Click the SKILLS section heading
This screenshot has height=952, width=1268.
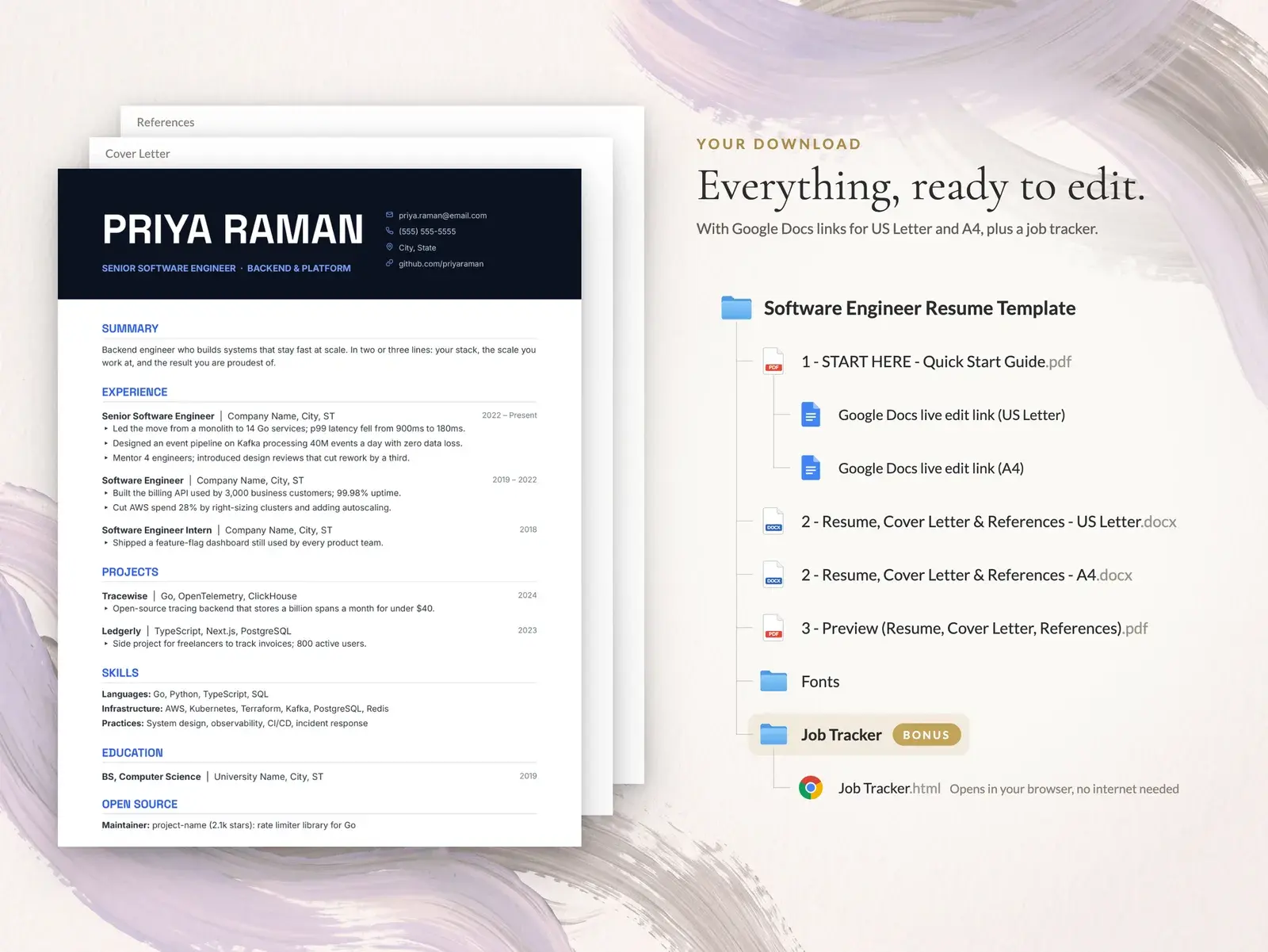tap(120, 672)
